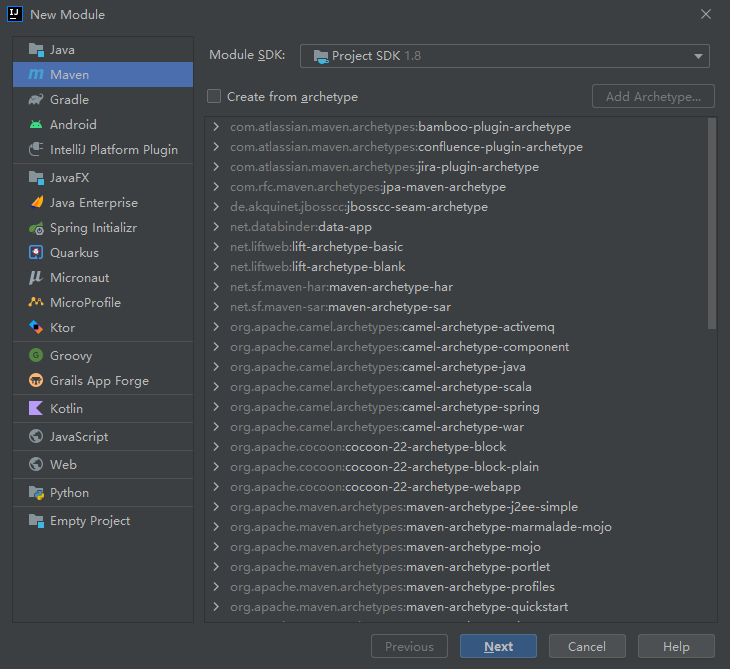Expand the camel-archetype-spring node
Image resolution: width=730 pixels, height=669 pixels.
(x=216, y=407)
